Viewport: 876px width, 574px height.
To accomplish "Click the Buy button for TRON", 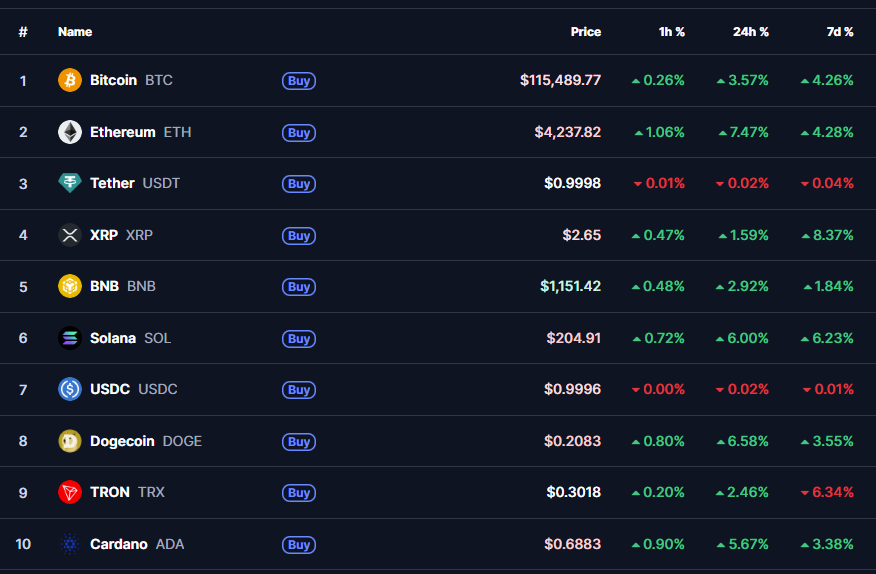I will 299,493.
